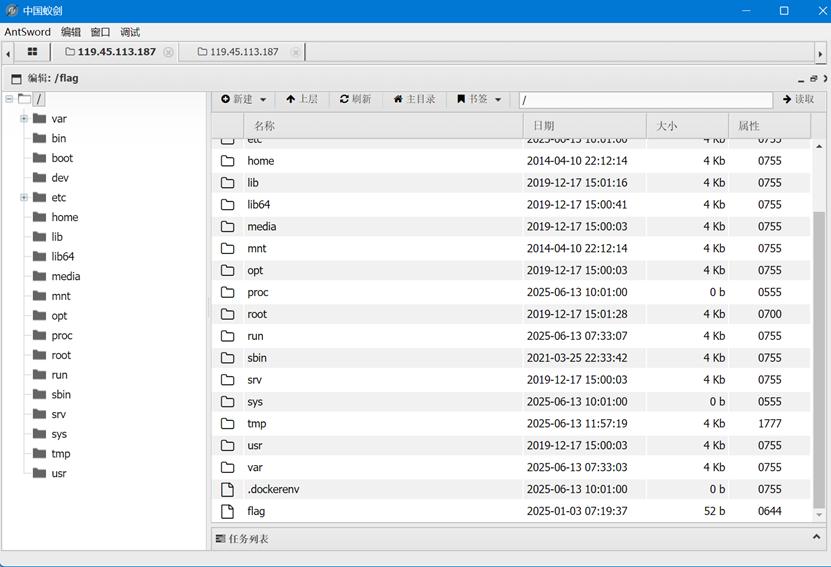Click the 读取 read path button
Viewport: 831px width, 567px height.
point(798,99)
